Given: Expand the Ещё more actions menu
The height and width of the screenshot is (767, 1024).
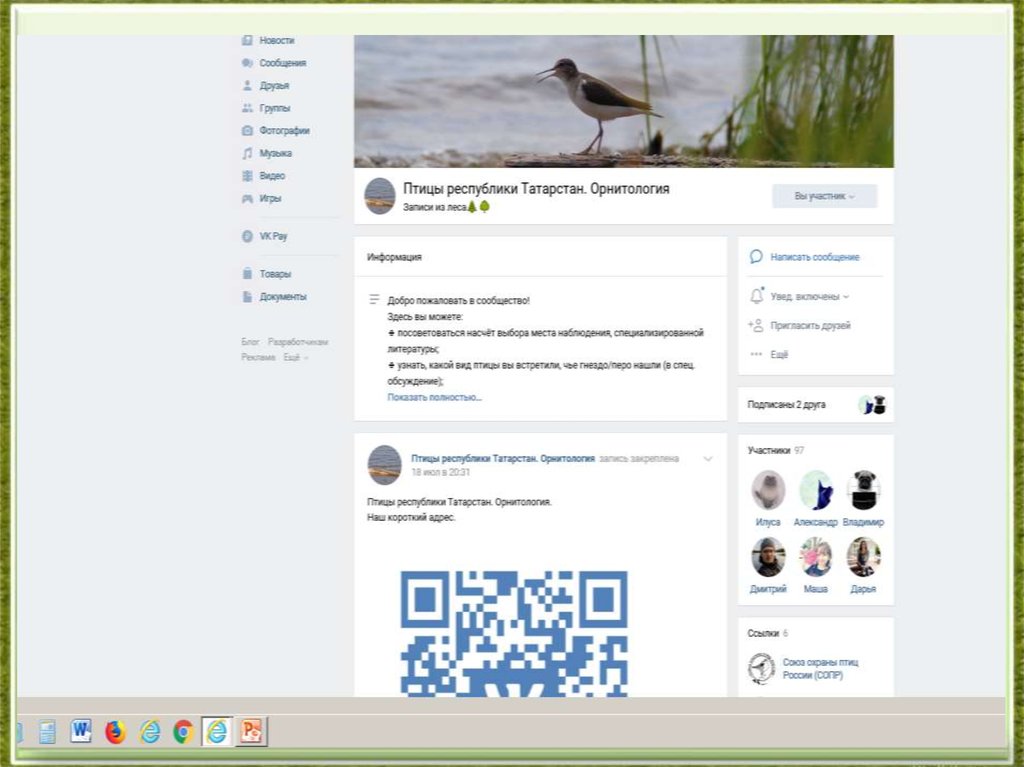Looking at the screenshot, I should coord(778,354).
